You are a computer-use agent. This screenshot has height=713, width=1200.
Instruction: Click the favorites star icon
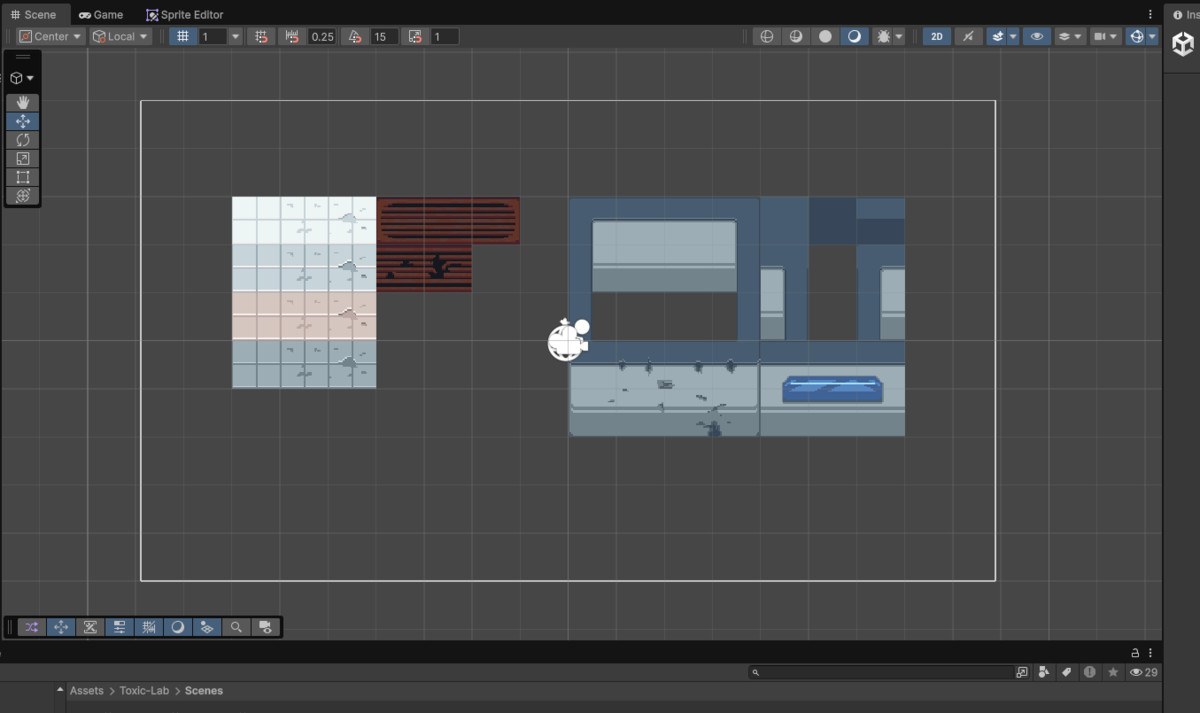click(x=1113, y=672)
